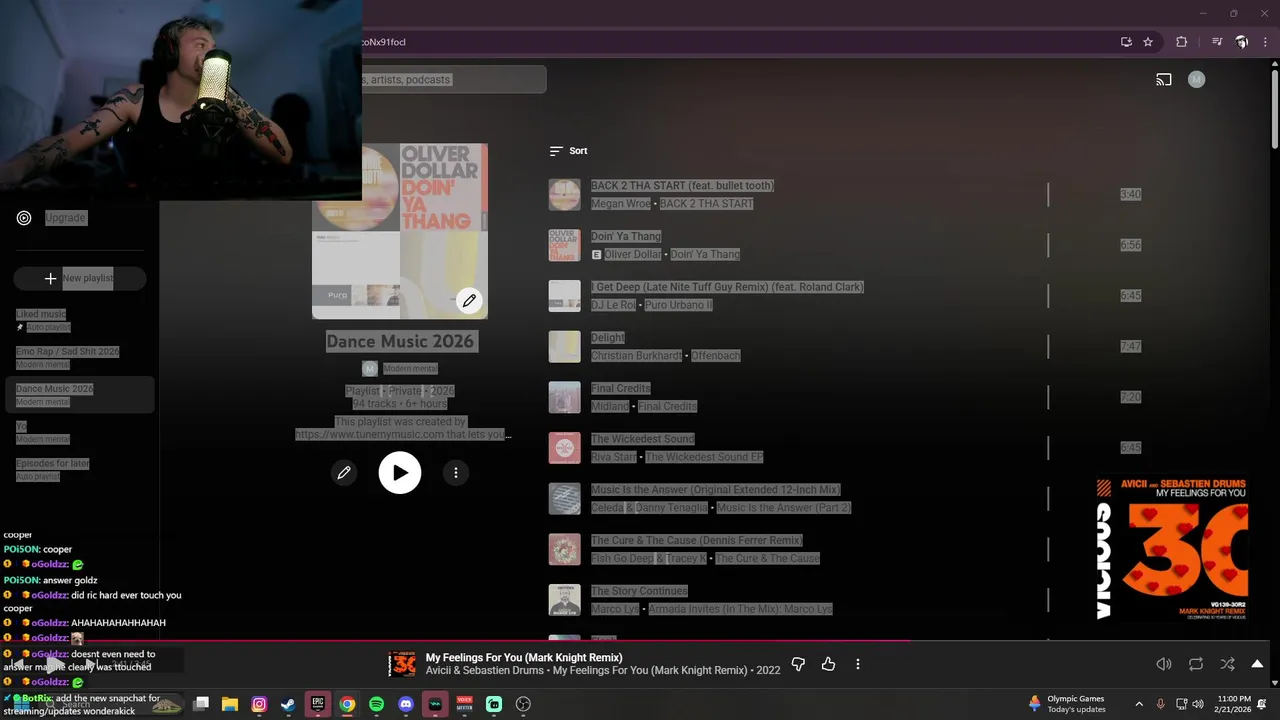Open Spotify from the taskbar
The width and height of the screenshot is (1280, 720).
pos(376,704)
